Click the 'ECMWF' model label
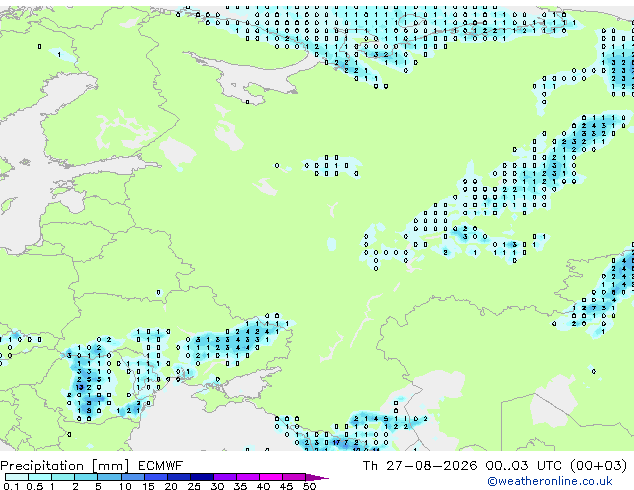Screen dimensions: 634x490 pos(161,466)
